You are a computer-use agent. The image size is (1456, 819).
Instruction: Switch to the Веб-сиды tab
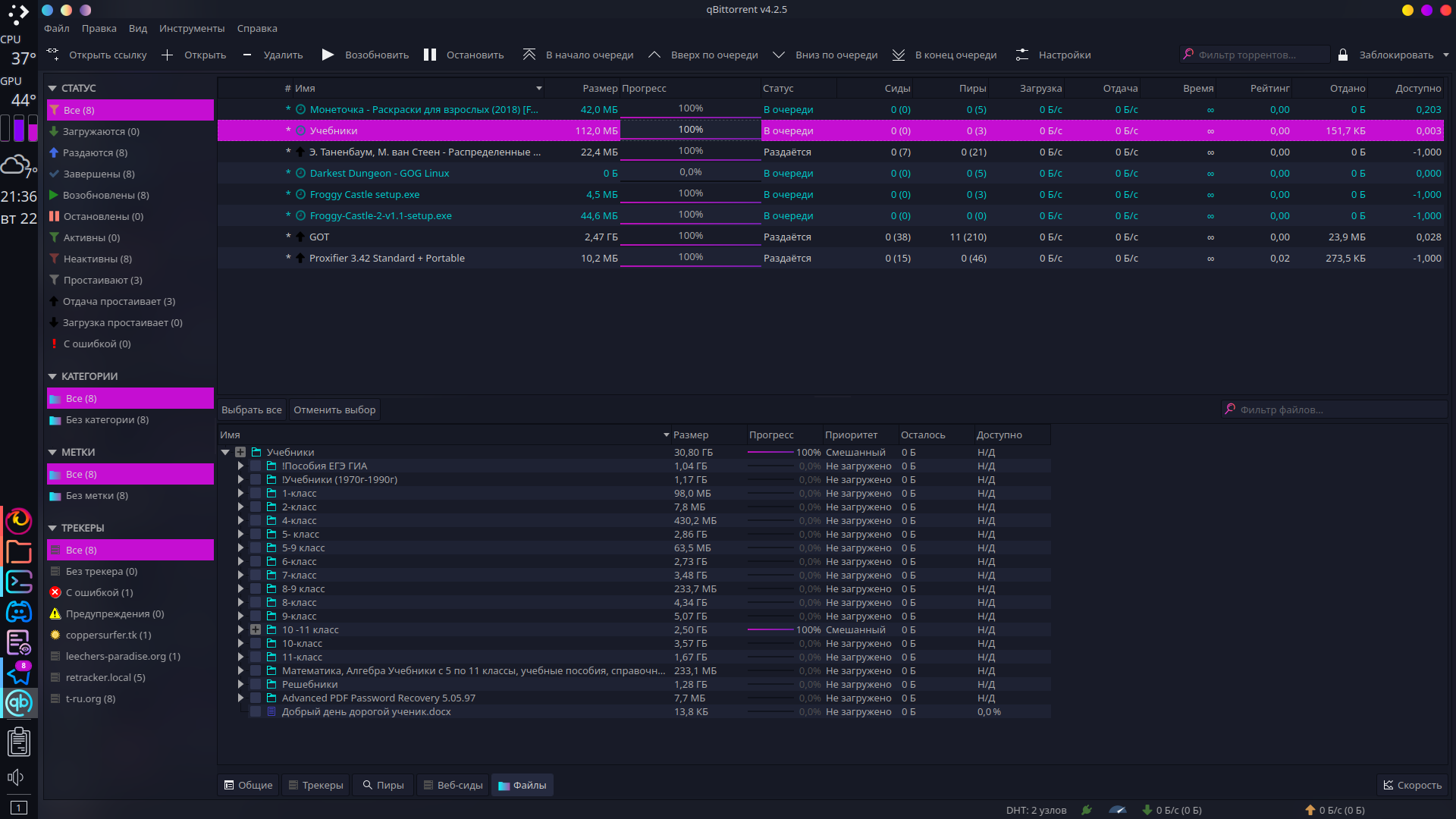(453, 785)
